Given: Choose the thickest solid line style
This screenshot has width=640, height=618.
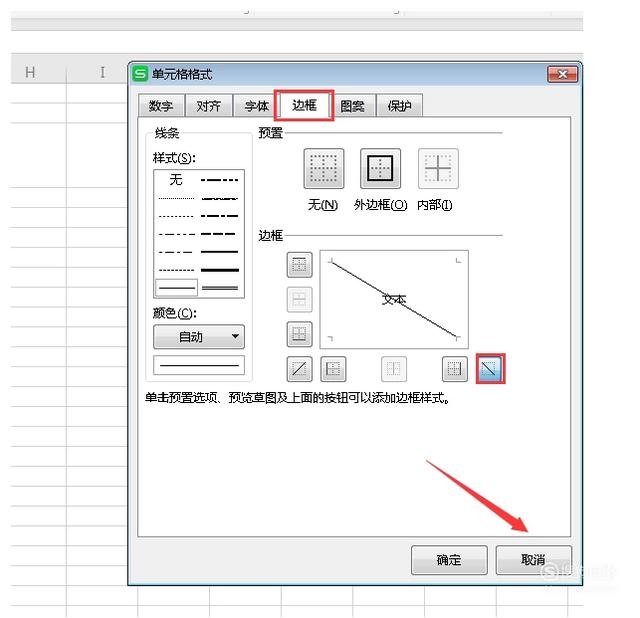Looking at the screenshot, I should point(220,270).
